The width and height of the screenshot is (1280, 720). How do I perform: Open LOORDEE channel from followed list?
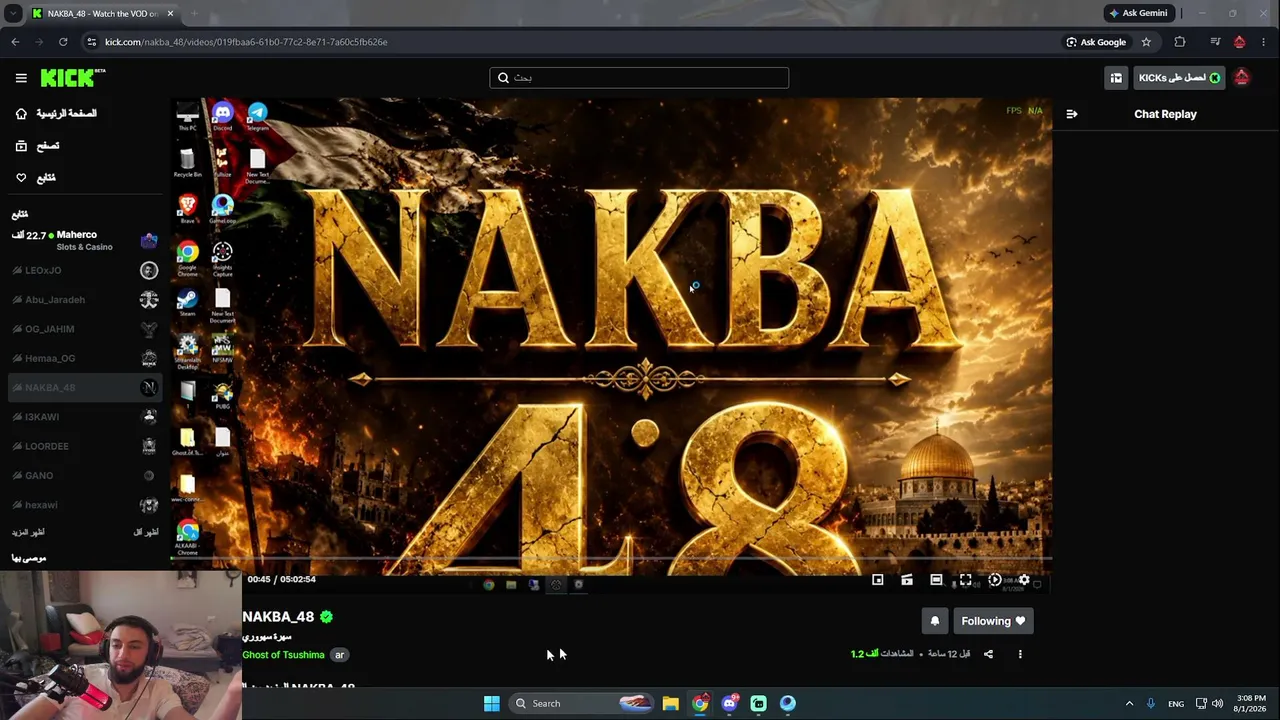84,446
